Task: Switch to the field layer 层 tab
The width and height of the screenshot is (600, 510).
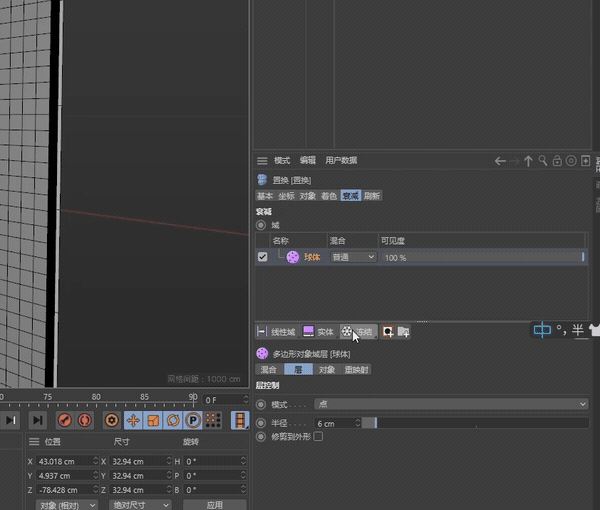Action: [298, 370]
